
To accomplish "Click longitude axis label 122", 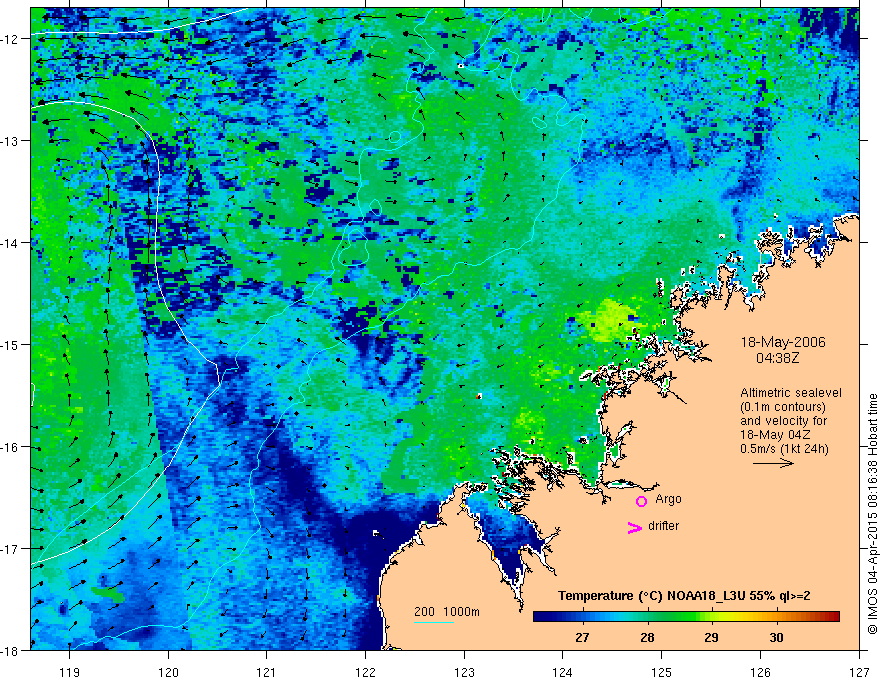I will tap(365, 672).
